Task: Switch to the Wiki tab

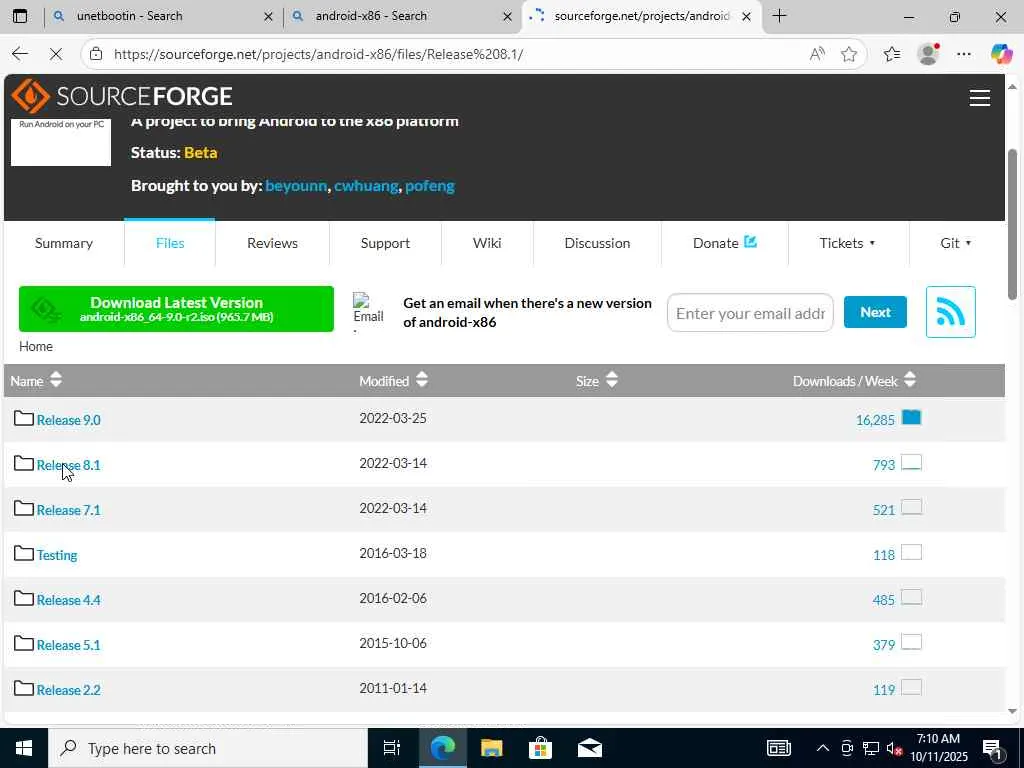Action: point(487,243)
